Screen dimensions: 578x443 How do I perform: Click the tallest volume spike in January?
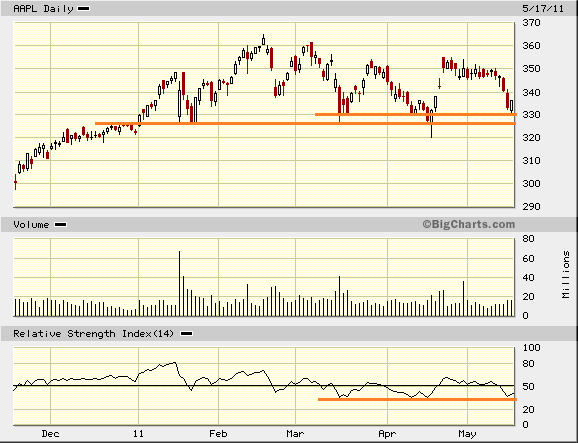pos(180,283)
